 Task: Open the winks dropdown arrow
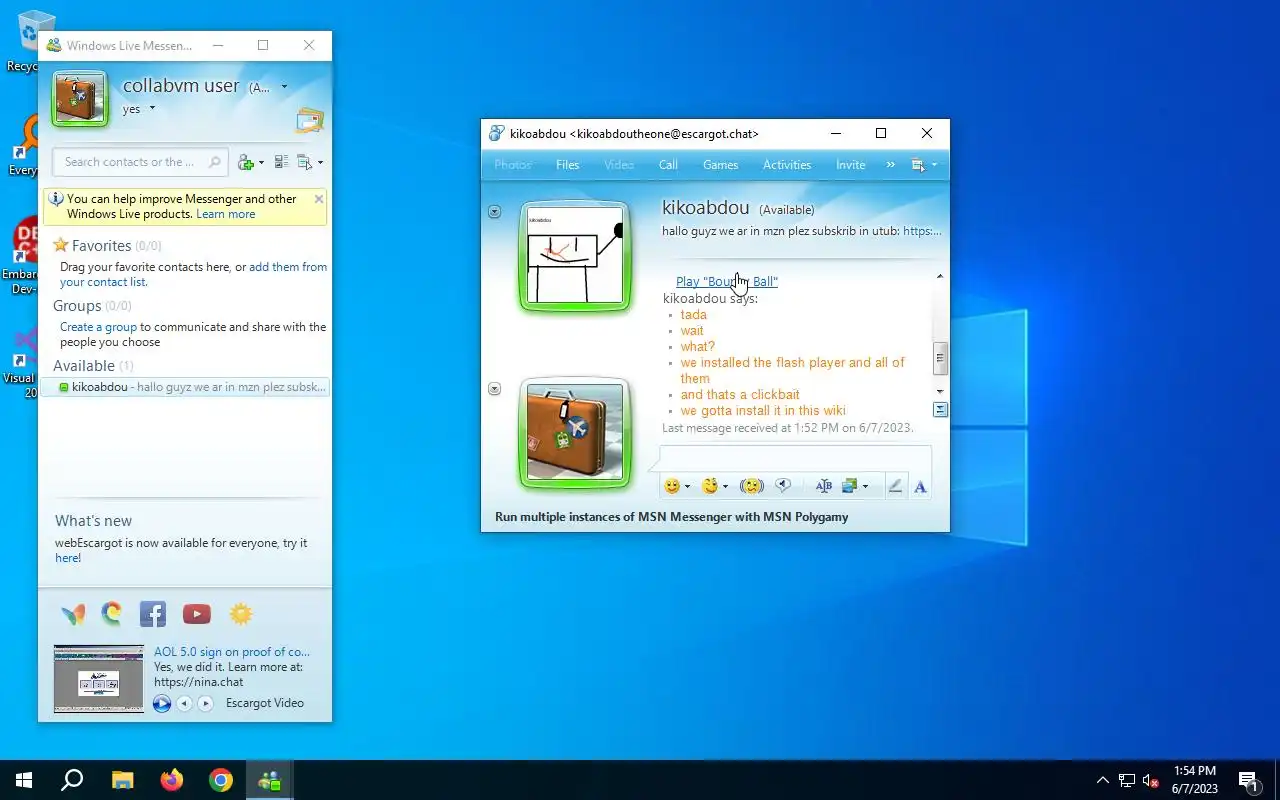click(725, 487)
